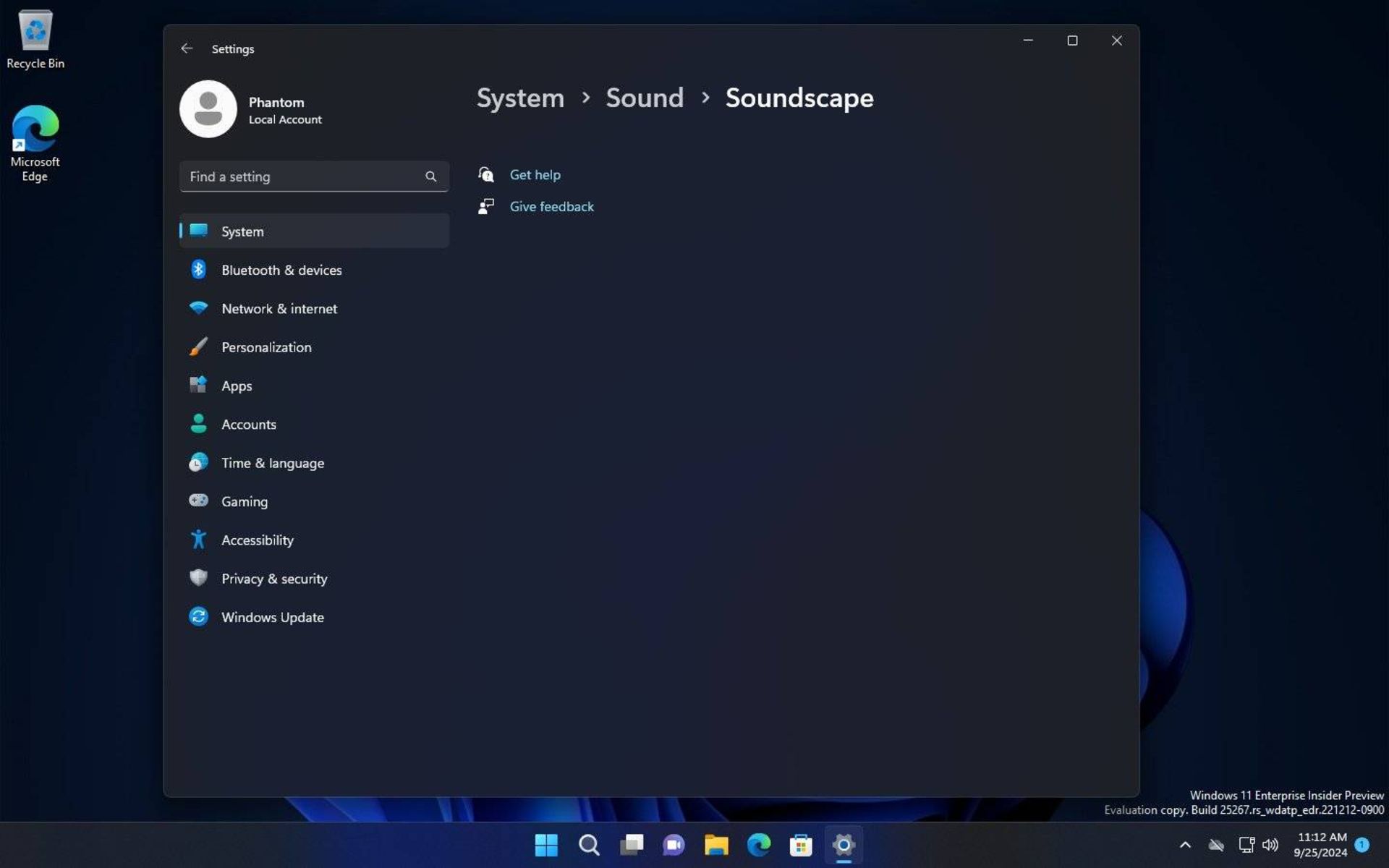Open Gaming settings
Image resolution: width=1389 pixels, height=868 pixels.
[244, 501]
